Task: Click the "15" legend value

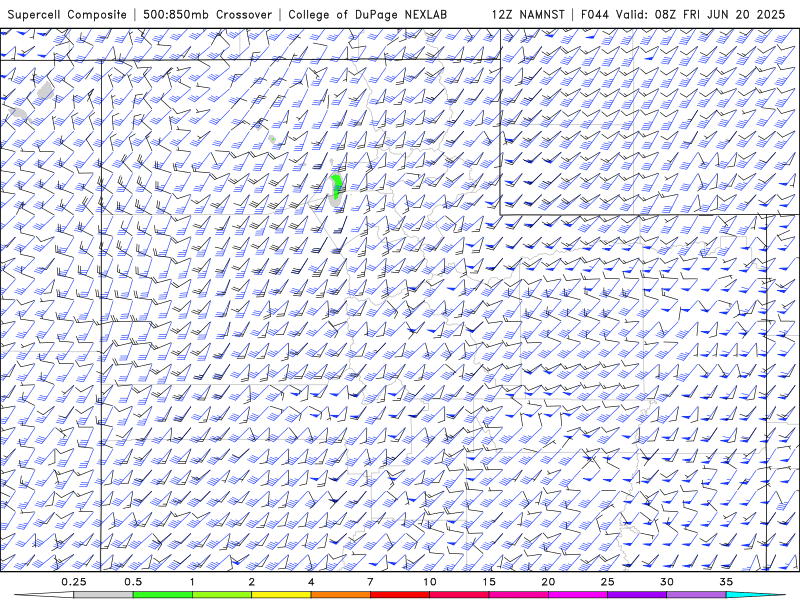Action: tap(489, 582)
